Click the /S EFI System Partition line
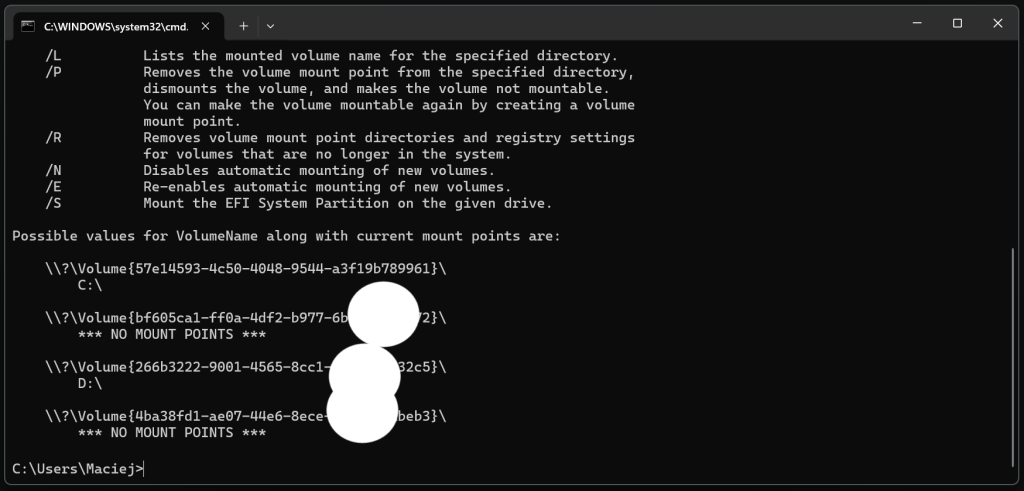The width and height of the screenshot is (1024, 491). [298, 203]
